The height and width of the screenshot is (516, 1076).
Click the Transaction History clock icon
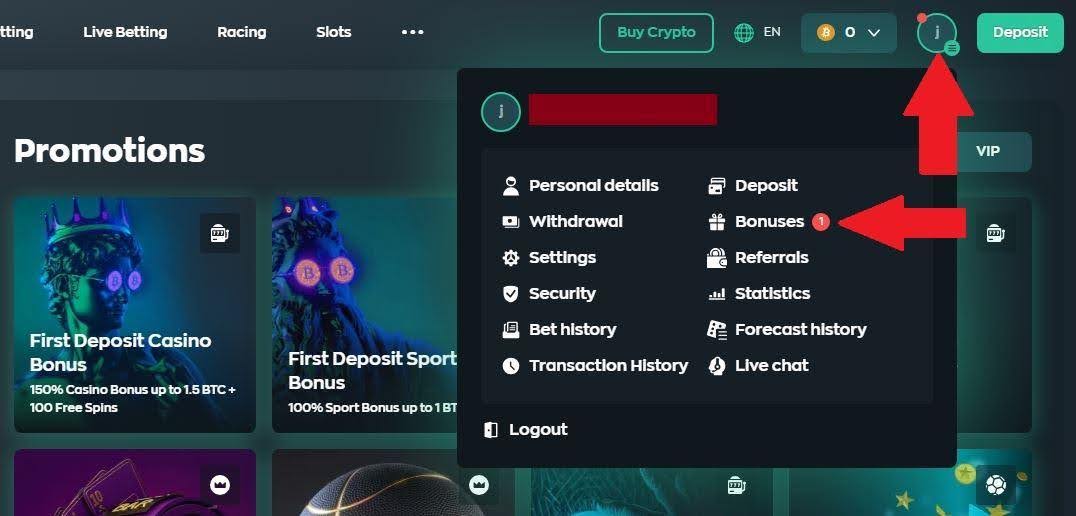[511, 366]
